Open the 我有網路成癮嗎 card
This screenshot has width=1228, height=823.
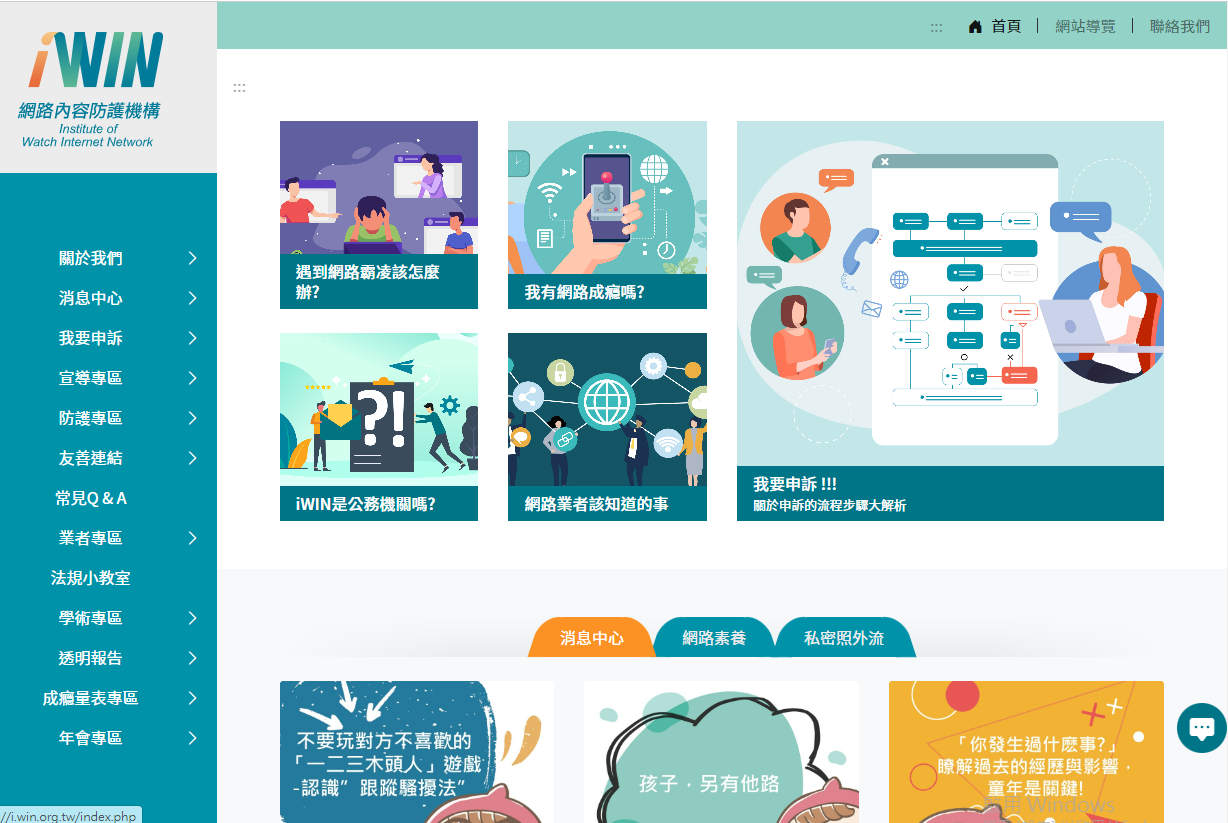pyautogui.click(x=607, y=215)
